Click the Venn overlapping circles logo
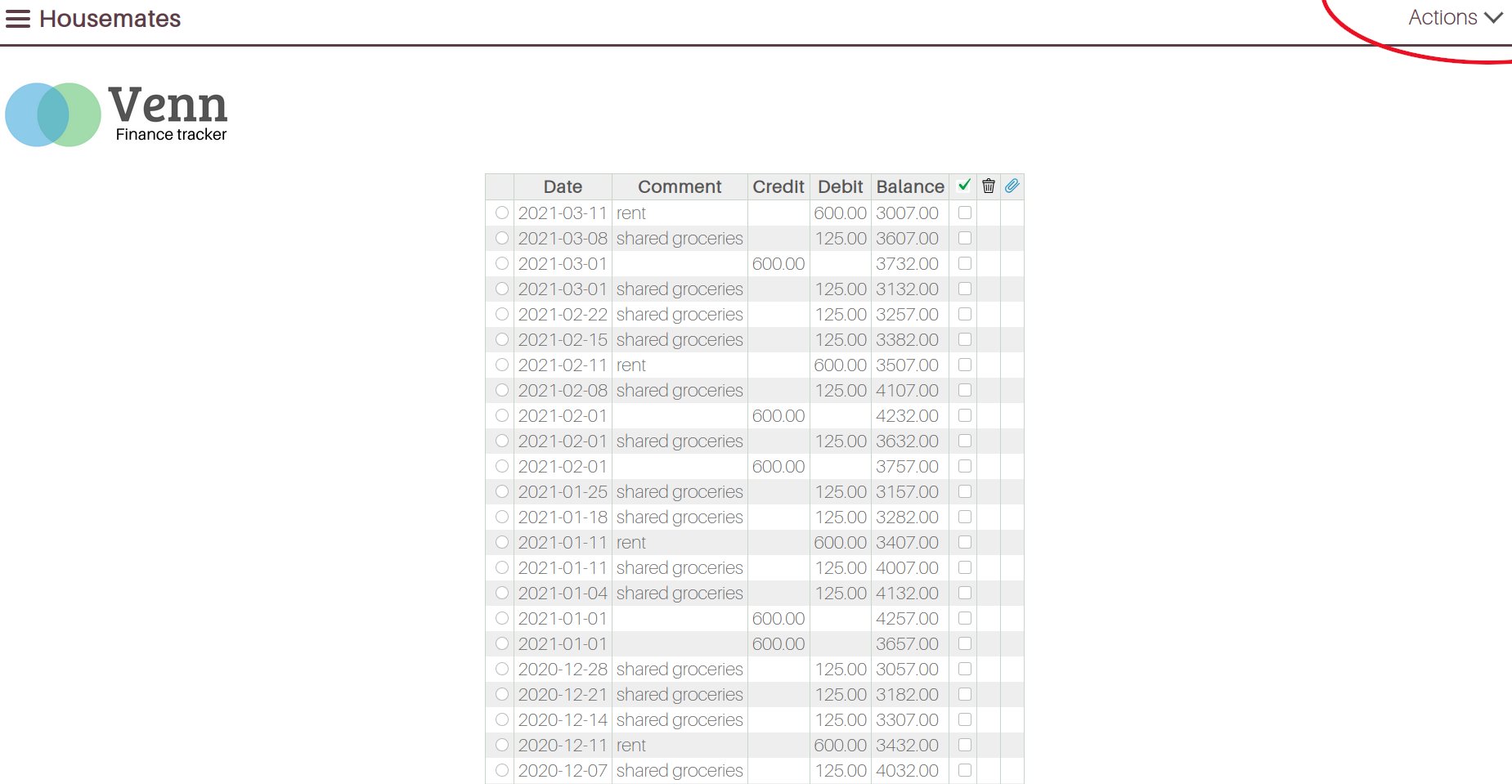 point(53,114)
